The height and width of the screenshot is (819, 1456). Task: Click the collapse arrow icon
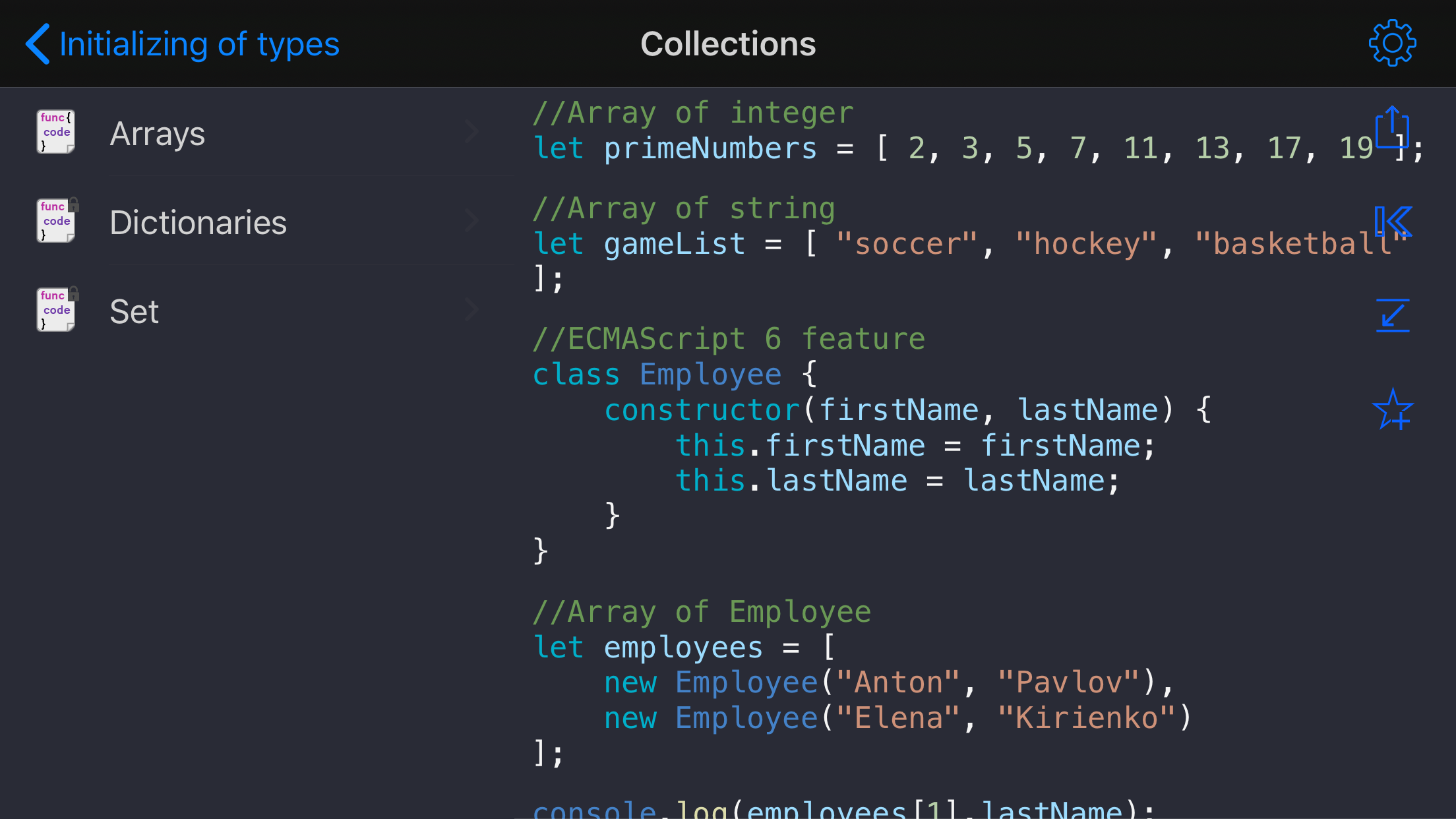[x=1393, y=315]
